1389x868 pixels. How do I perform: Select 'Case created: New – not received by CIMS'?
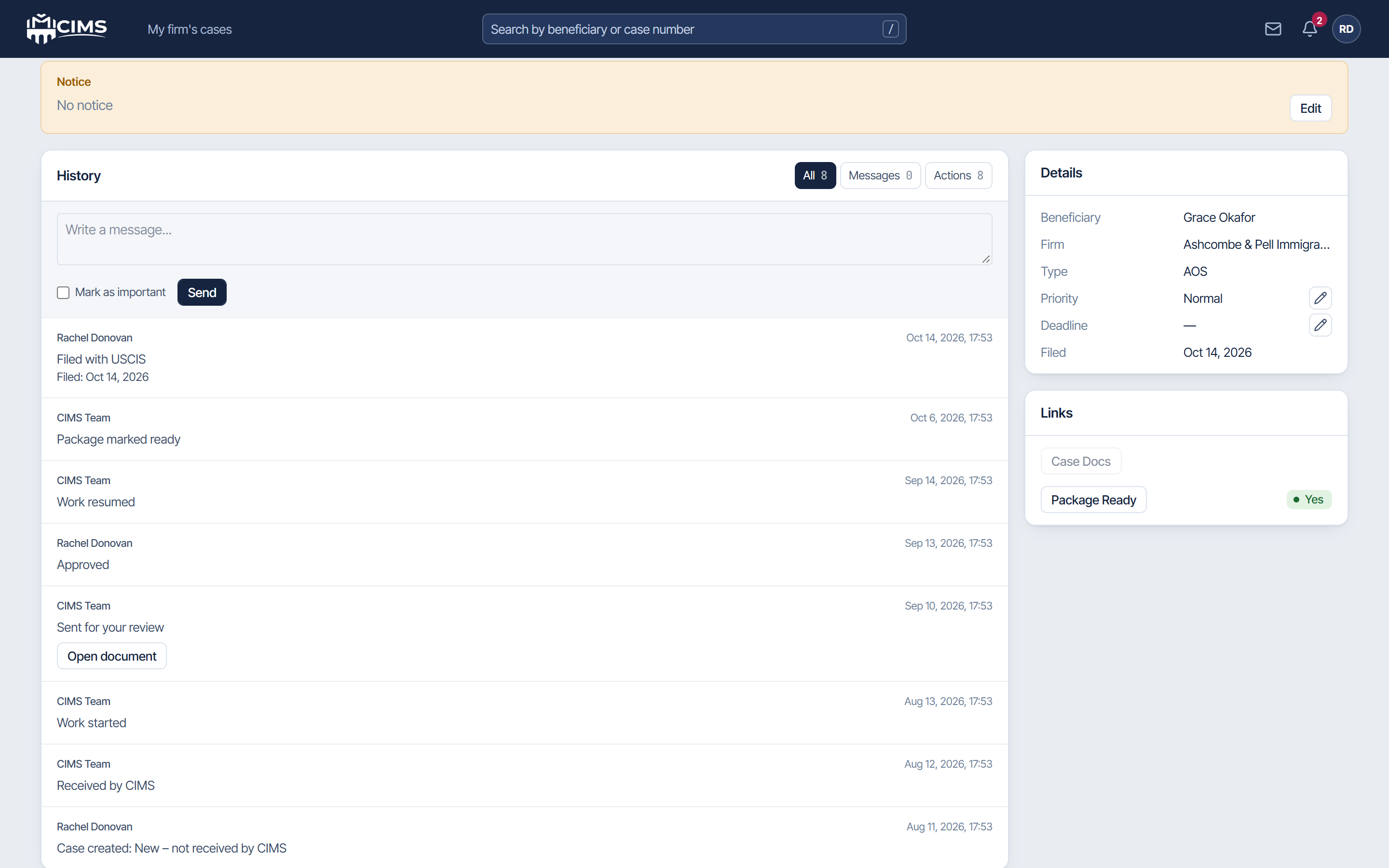172,849
